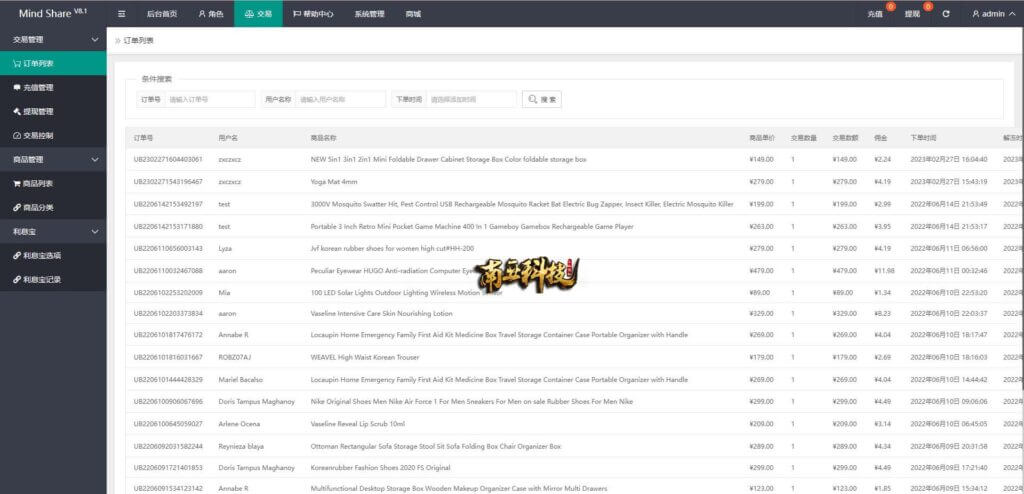Click user name ROBZ07AJ

coord(234,357)
